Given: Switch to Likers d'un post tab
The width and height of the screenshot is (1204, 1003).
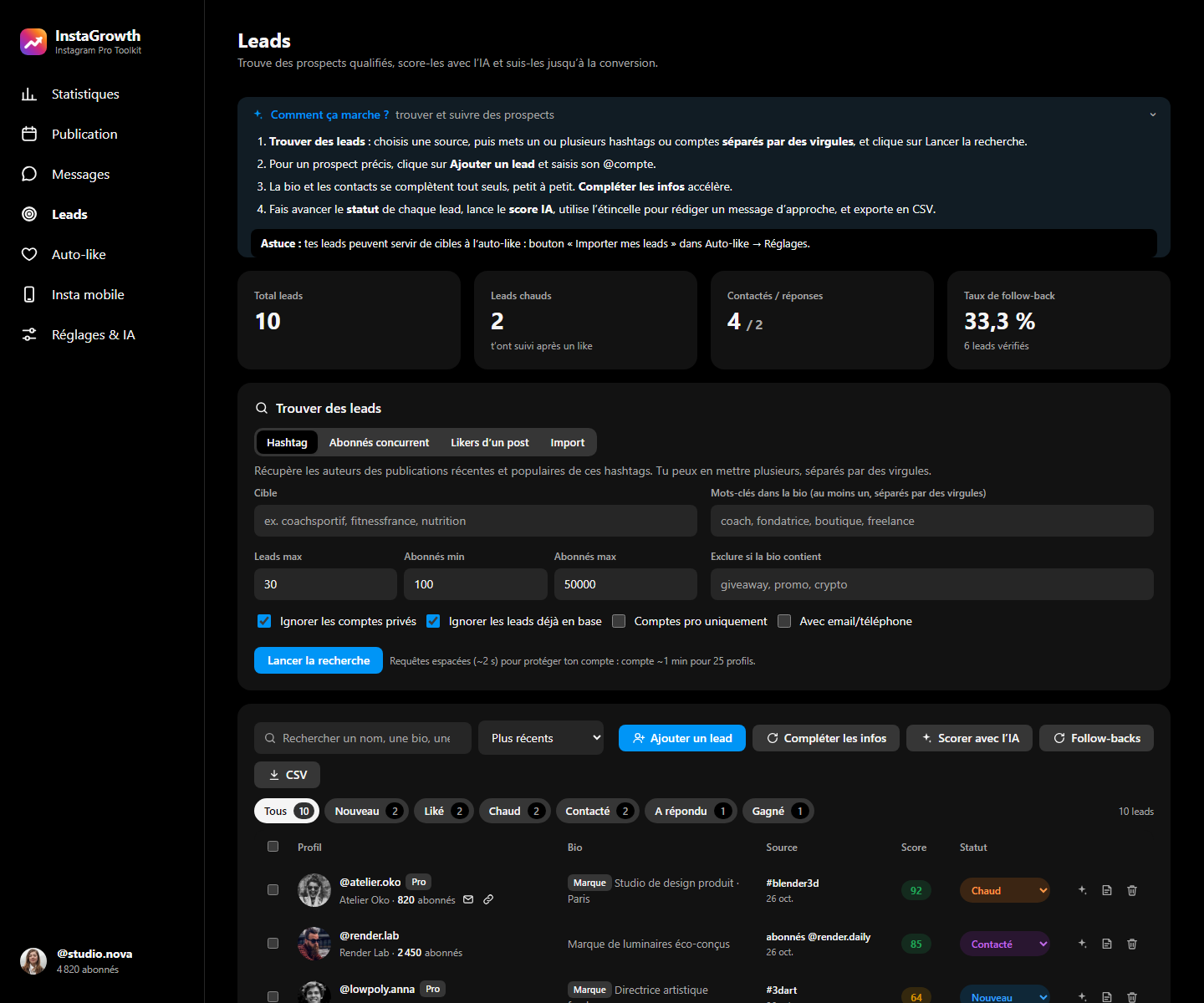Looking at the screenshot, I should click(490, 442).
